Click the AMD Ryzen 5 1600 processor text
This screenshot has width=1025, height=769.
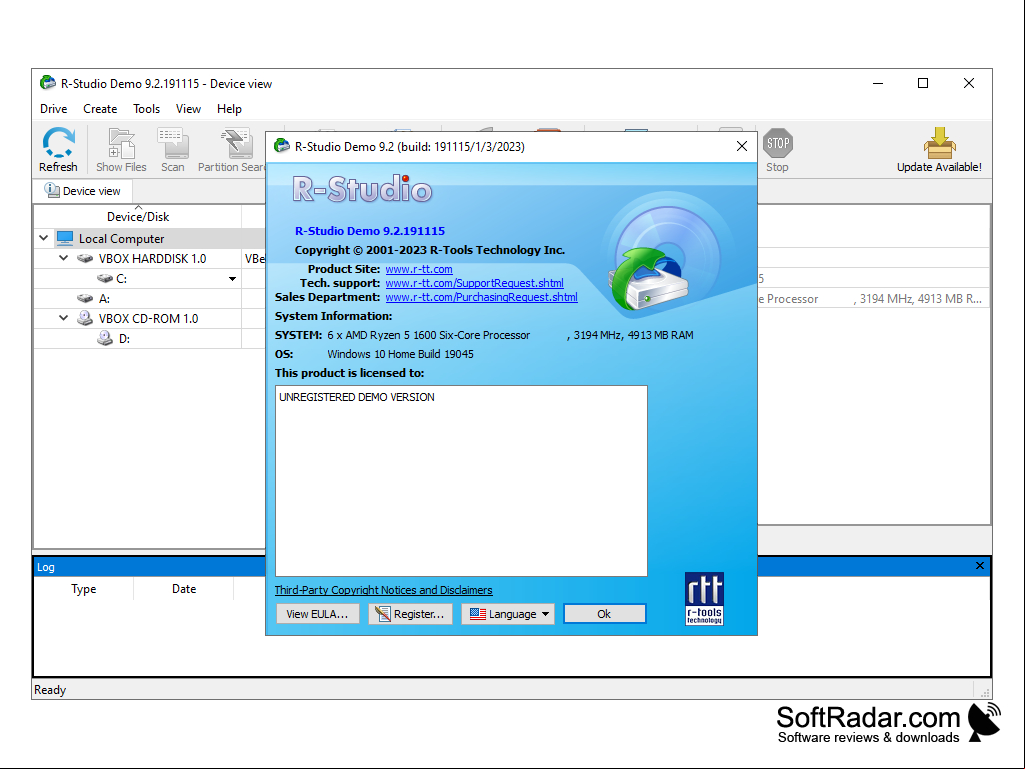[x=429, y=335]
